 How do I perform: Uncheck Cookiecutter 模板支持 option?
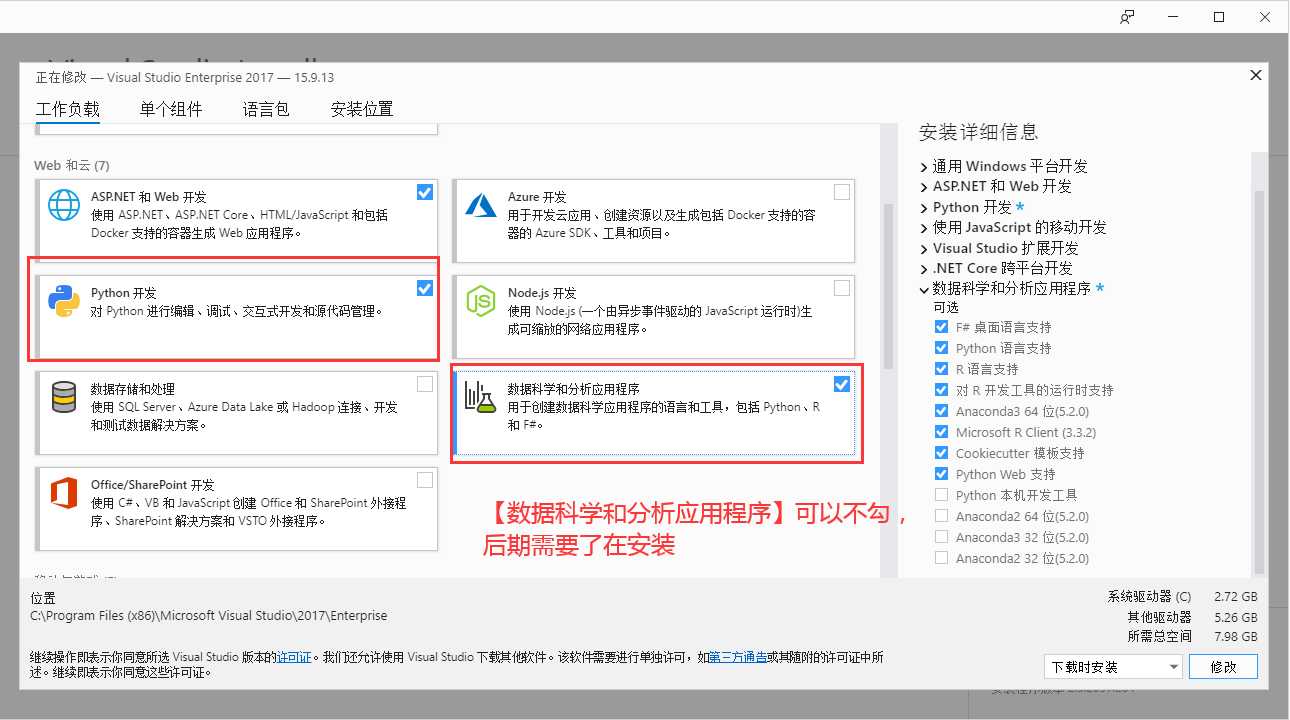(941, 453)
